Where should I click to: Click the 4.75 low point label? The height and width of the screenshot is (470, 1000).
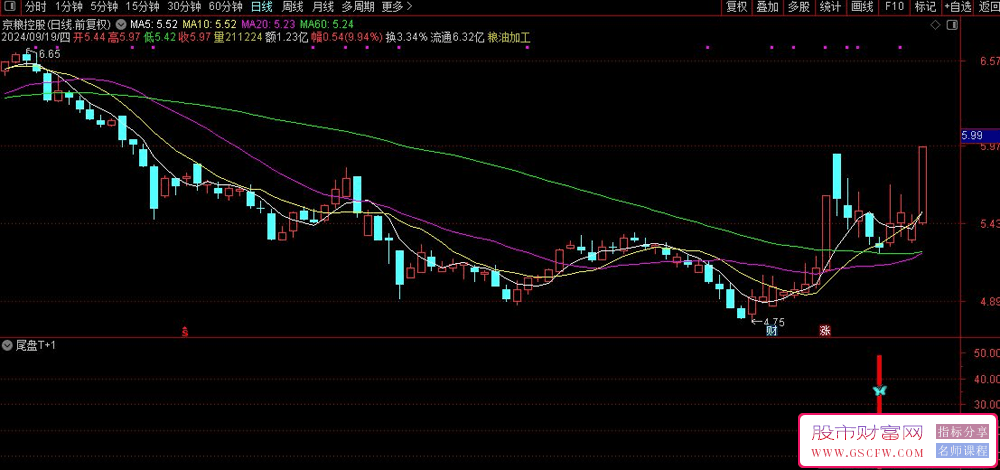click(x=773, y=321)
